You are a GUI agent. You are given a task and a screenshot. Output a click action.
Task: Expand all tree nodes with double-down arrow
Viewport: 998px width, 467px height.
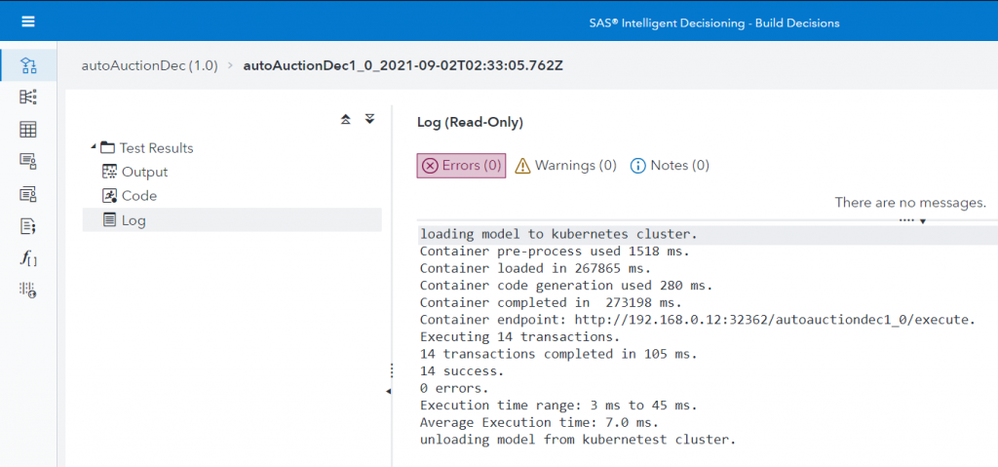tap(370, 120)
